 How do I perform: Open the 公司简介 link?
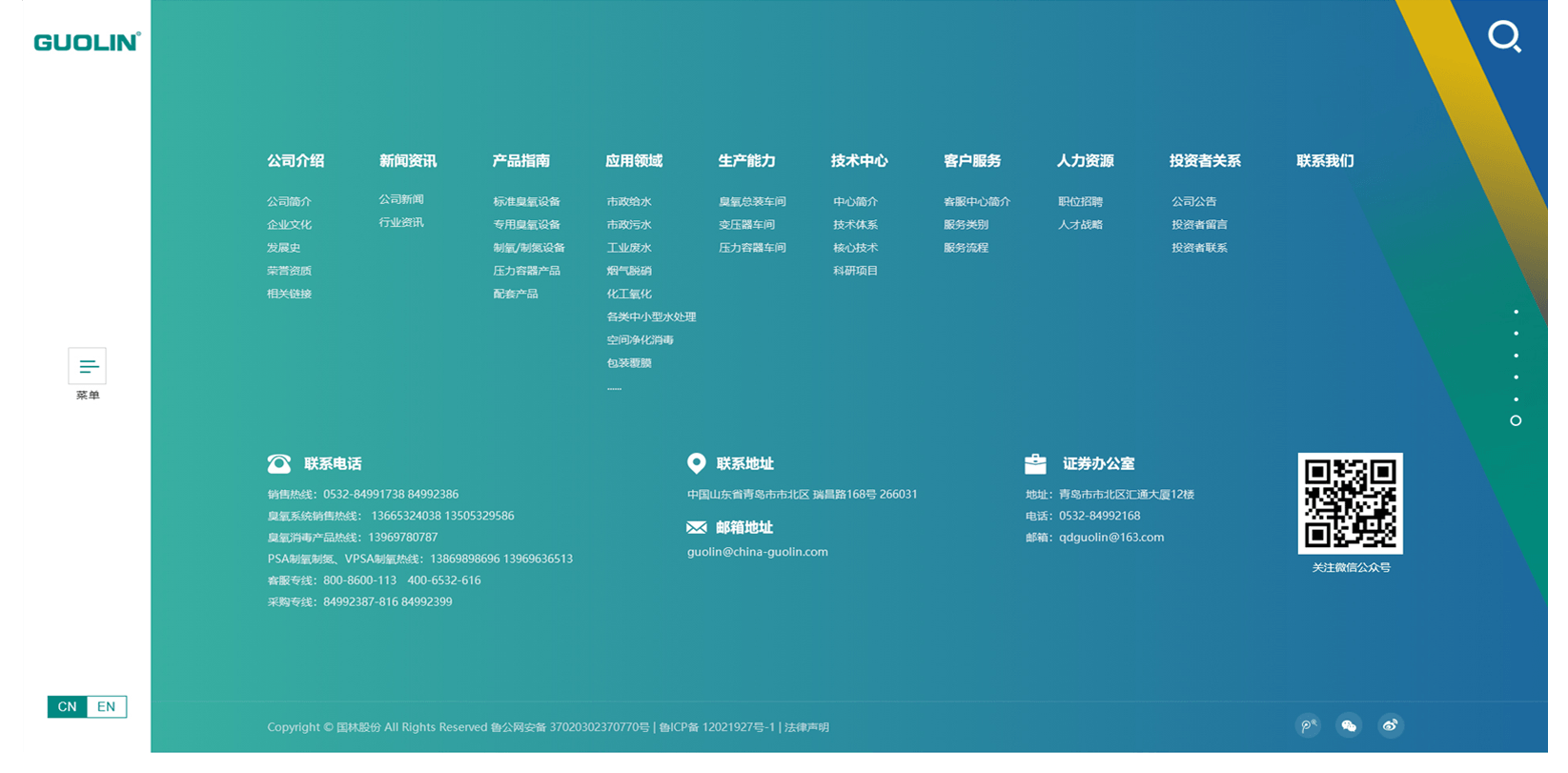289,202
